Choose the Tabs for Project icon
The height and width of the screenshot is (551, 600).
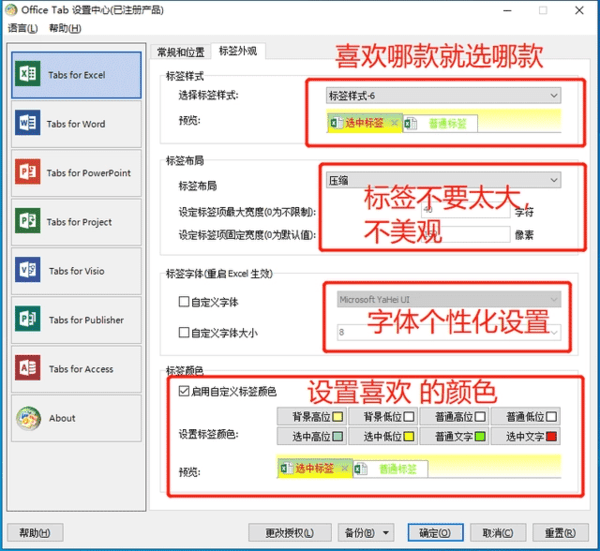28,221
